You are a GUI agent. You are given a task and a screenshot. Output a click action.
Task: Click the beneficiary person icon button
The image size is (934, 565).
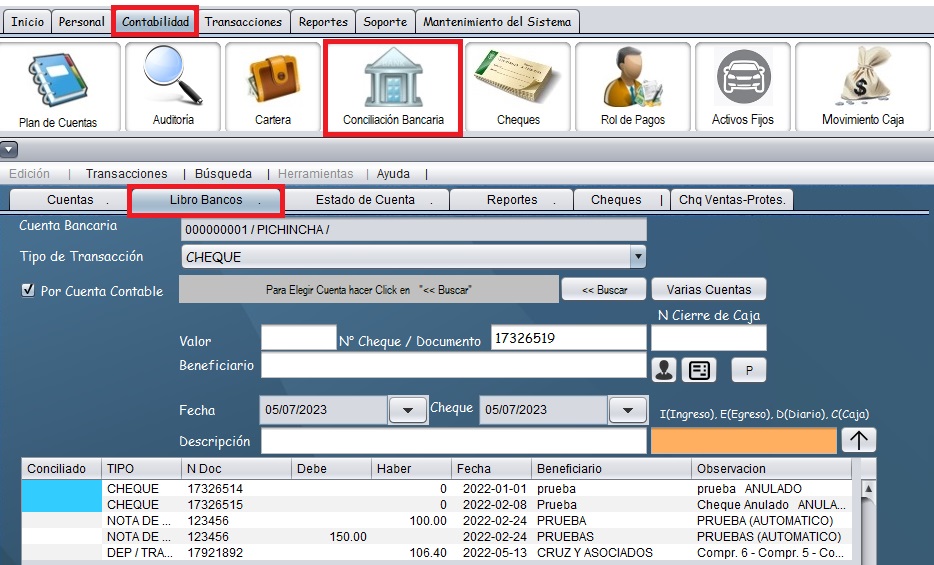pos(663,370)
